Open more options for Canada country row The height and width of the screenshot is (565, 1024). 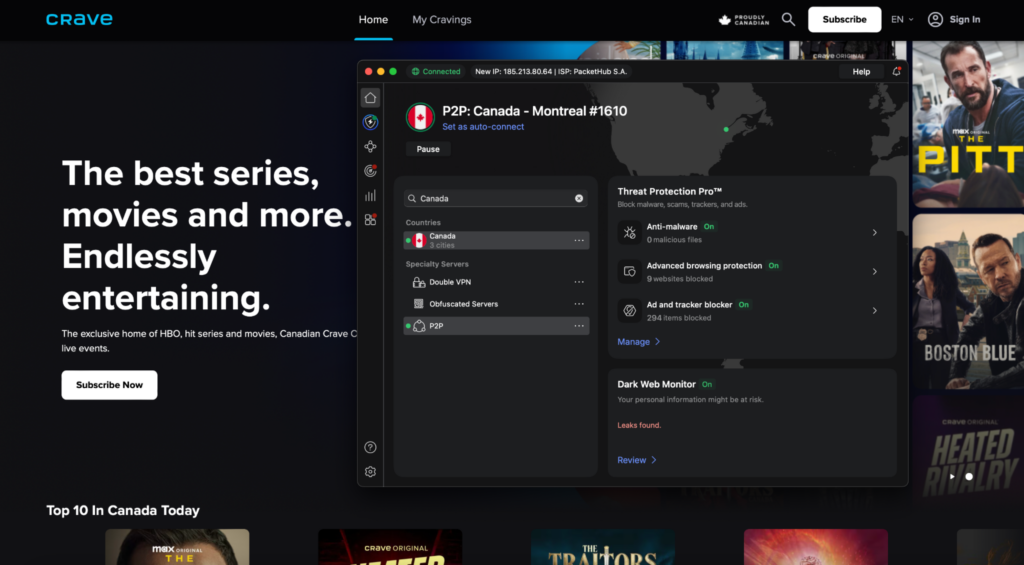tap(579, 240)
